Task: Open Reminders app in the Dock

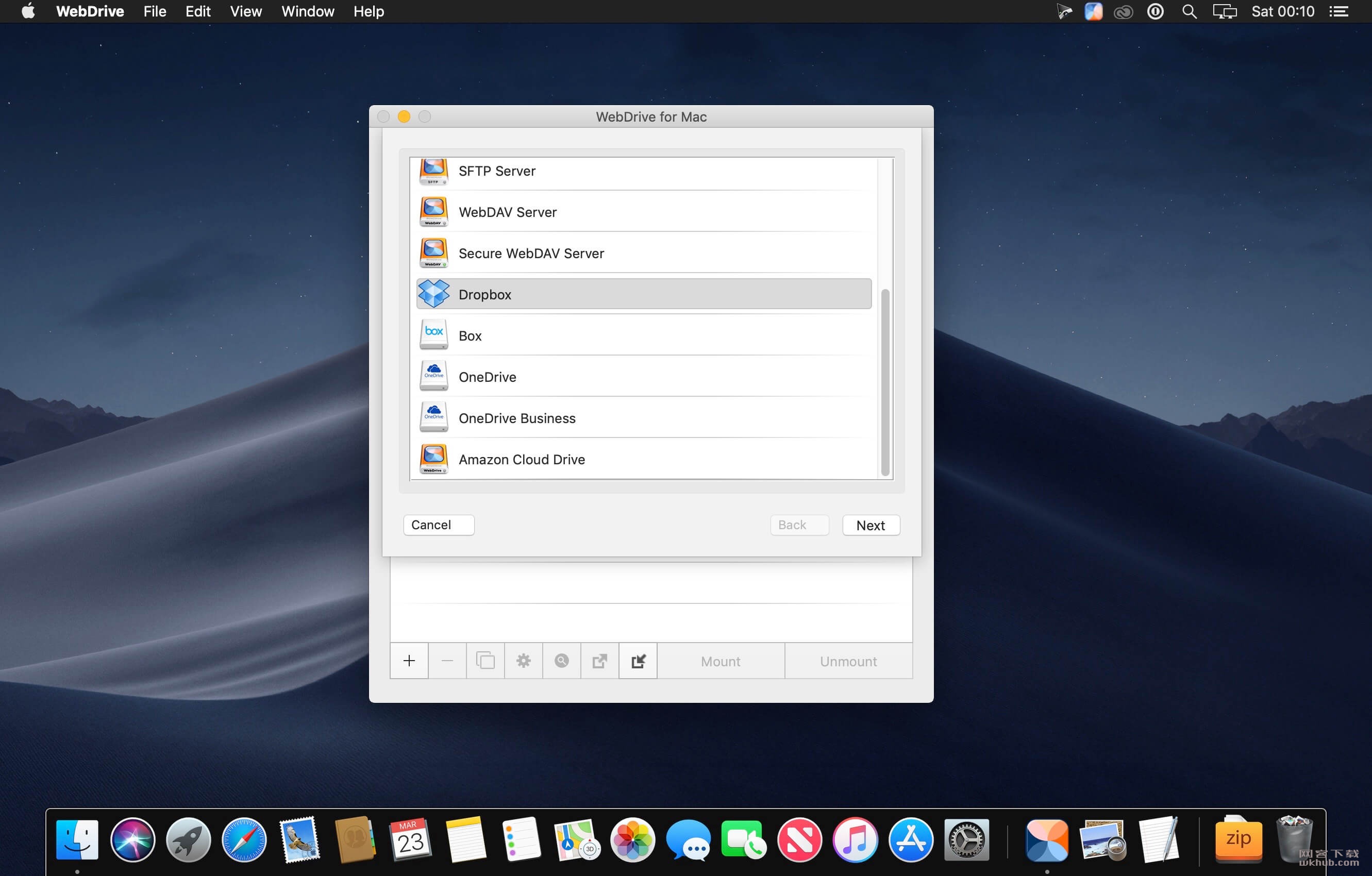Action: click(x=522, y=839)
